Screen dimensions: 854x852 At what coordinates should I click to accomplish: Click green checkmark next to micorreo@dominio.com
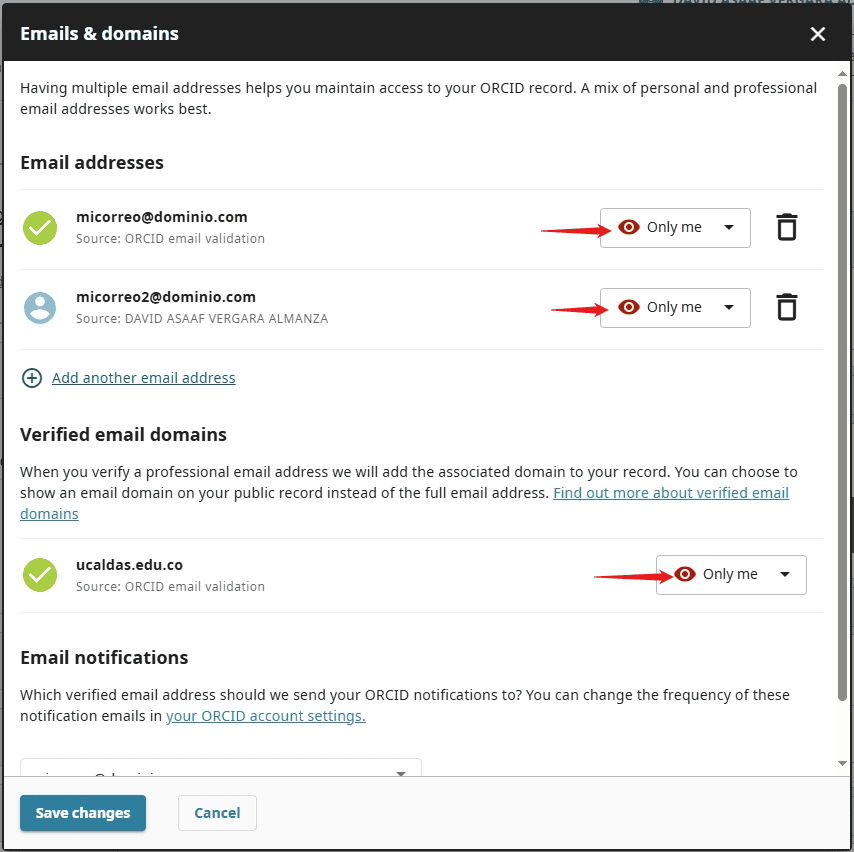coord(40,228)
